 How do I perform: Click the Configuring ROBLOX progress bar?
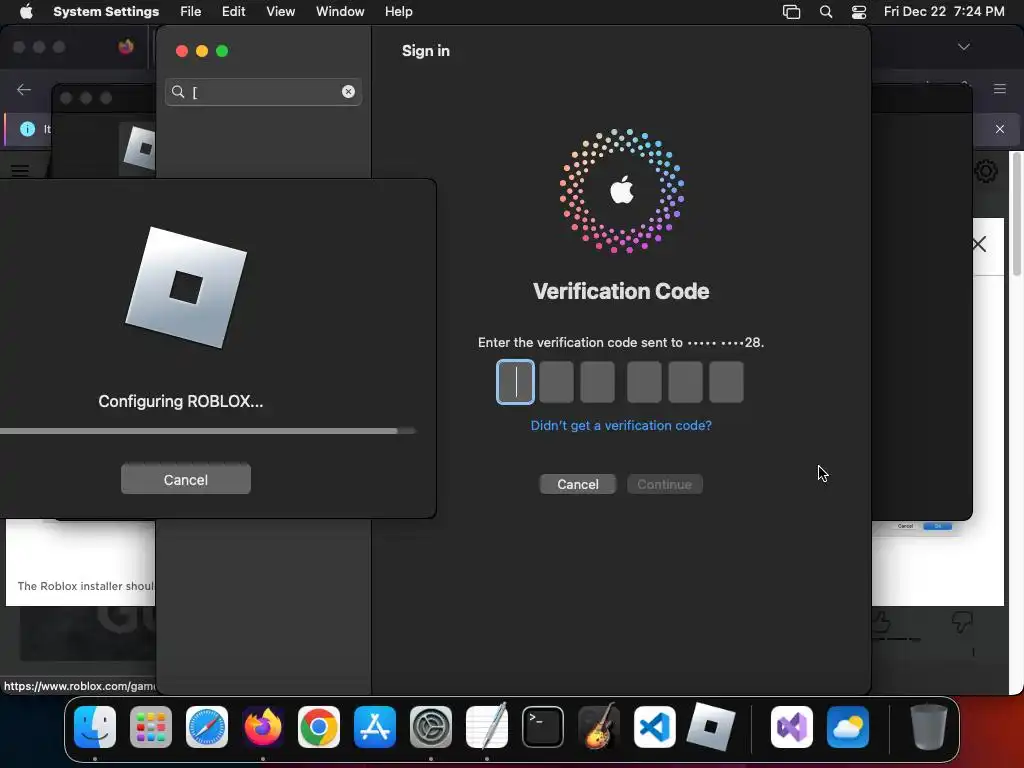[x=208, y=431]
